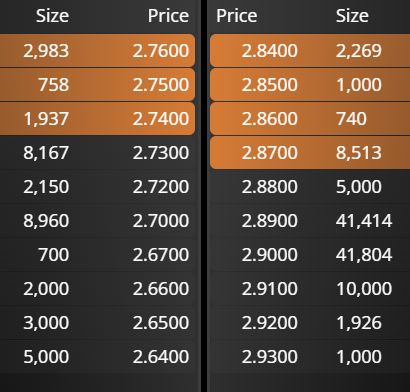Click the bid size 1,937 row

point(97,119)
